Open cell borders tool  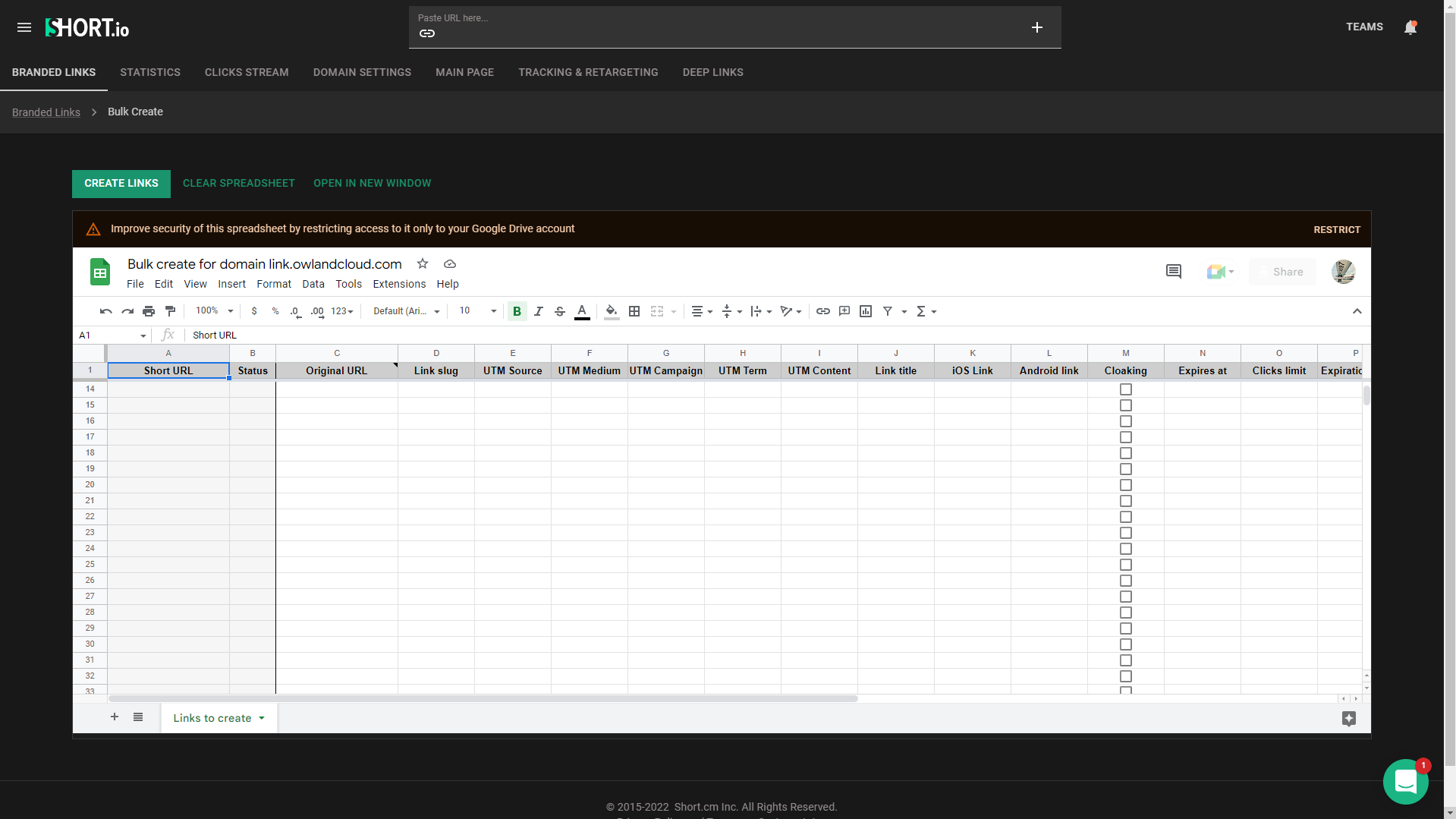pos(634,311)
